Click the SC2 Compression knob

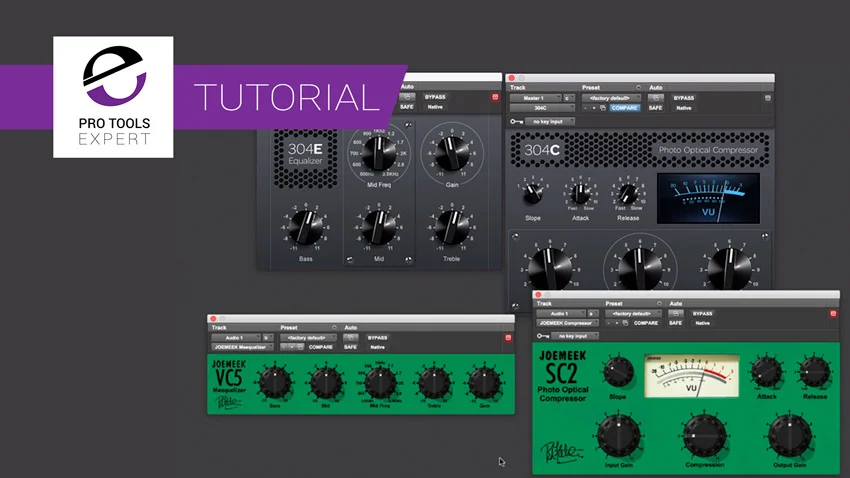(705, 436)
